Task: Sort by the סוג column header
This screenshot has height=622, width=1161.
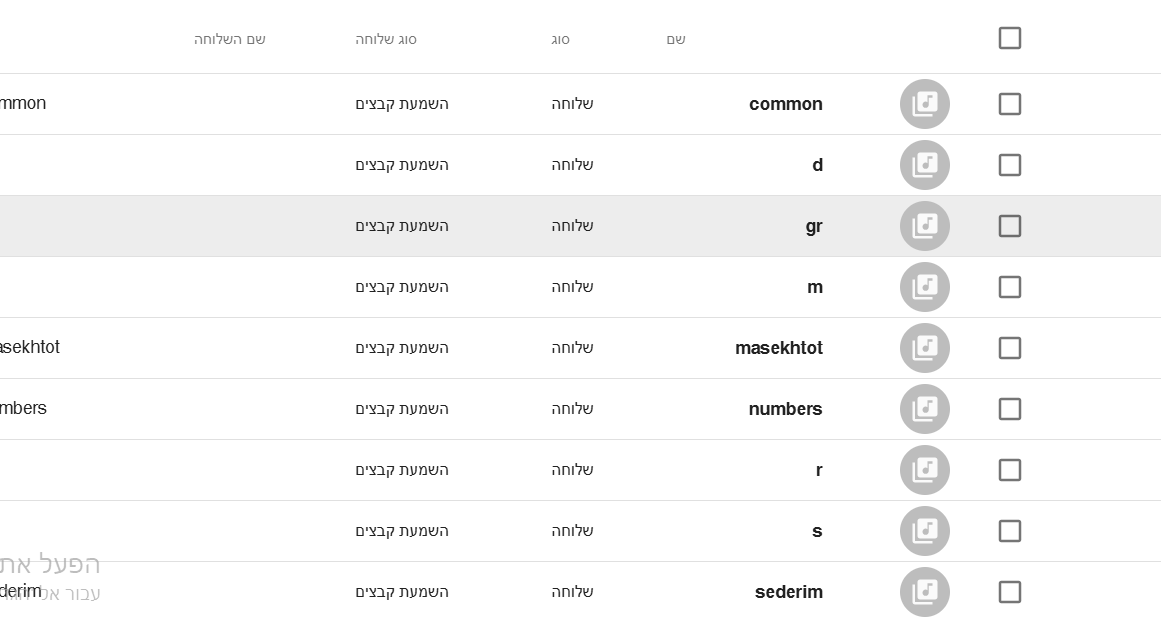Action: pyautogui.click(x=560, y=40)
